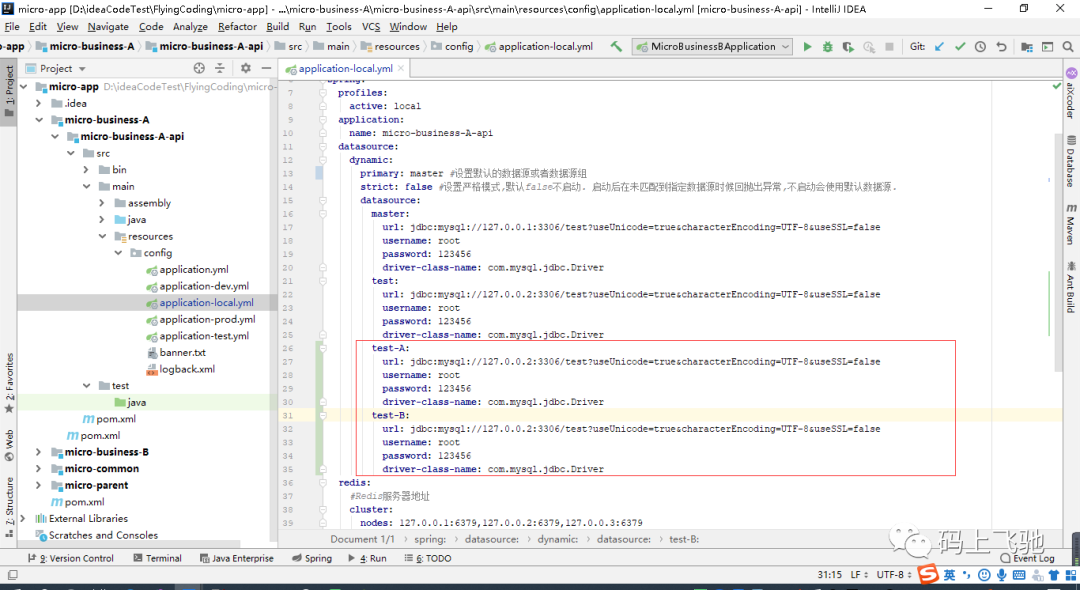This screenshot has width=1080, height=590.
Task: Open Git Show History clock icon
Action: (980, 47)
